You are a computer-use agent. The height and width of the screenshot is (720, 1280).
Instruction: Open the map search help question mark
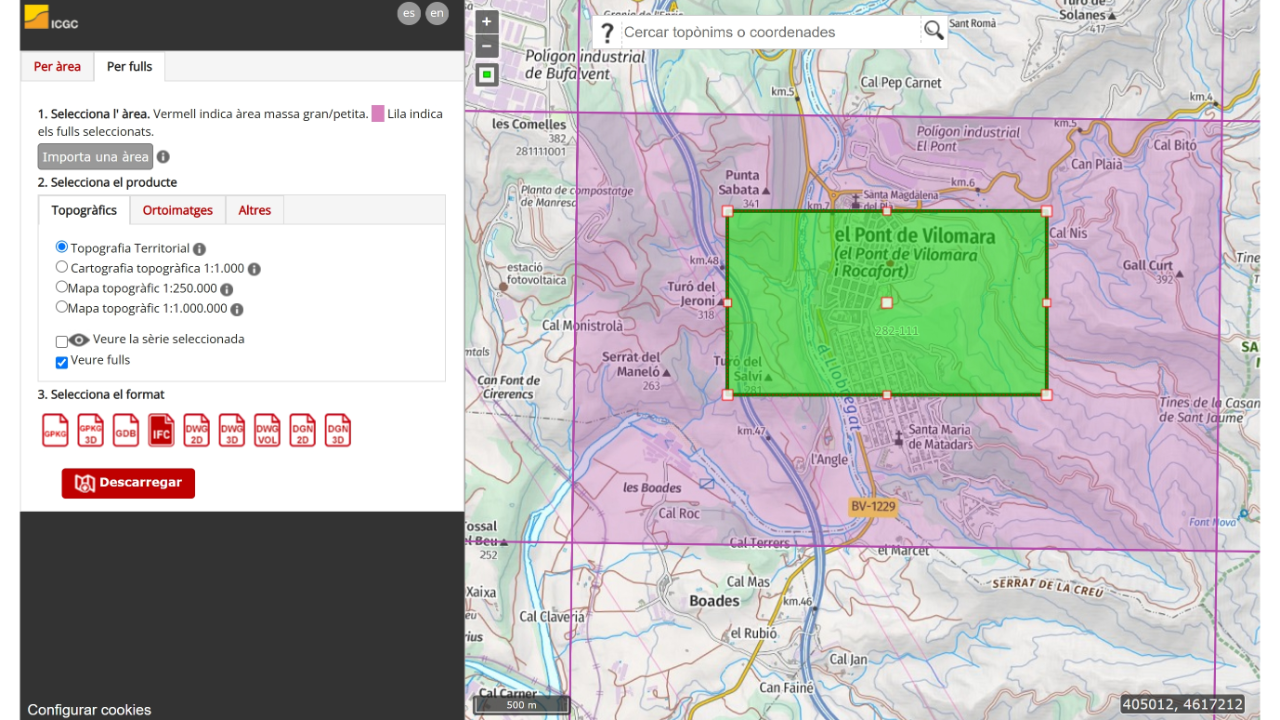[x=606, y=32]
